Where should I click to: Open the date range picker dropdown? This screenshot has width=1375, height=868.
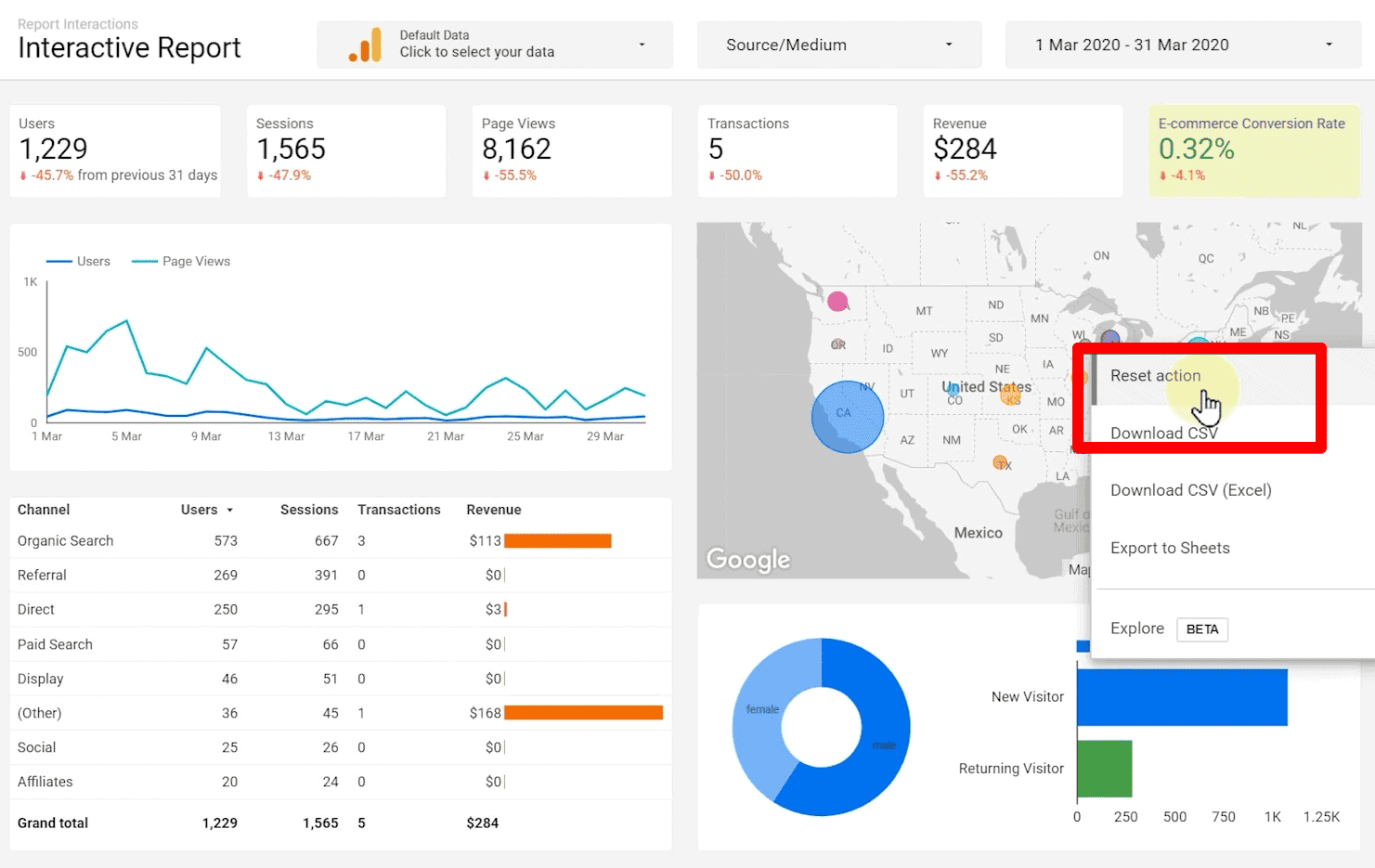[1182, 44]
